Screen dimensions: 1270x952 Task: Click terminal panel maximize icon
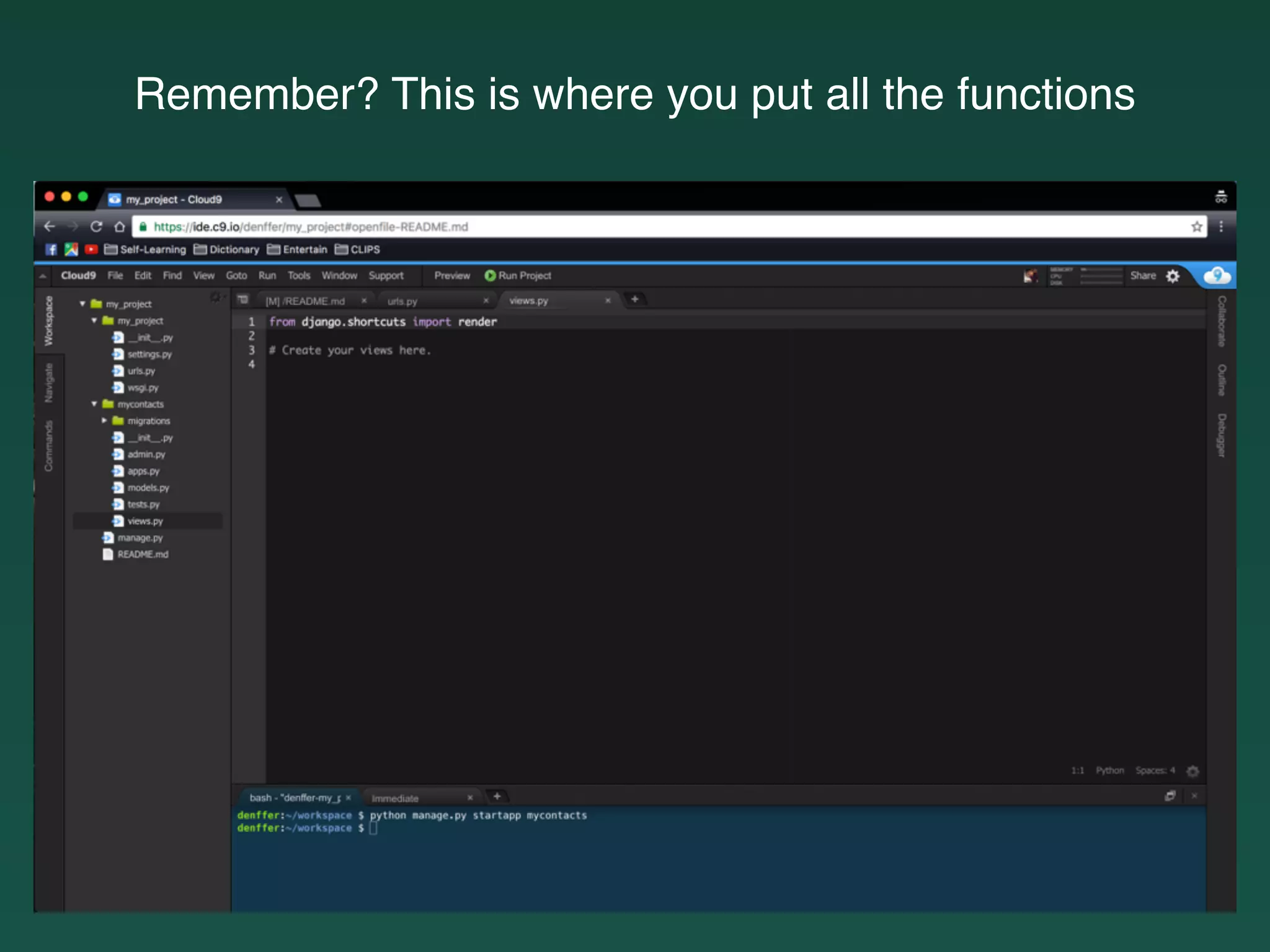click(x=1170, y=796)
